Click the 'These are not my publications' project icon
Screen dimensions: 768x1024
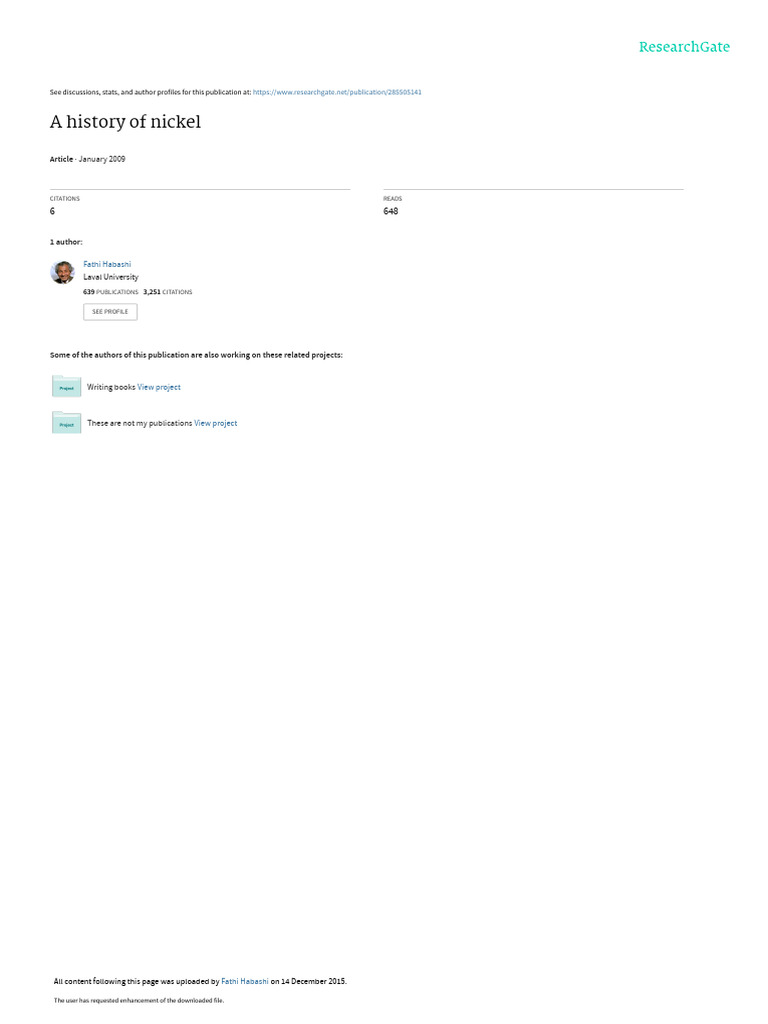pos(66,423)
